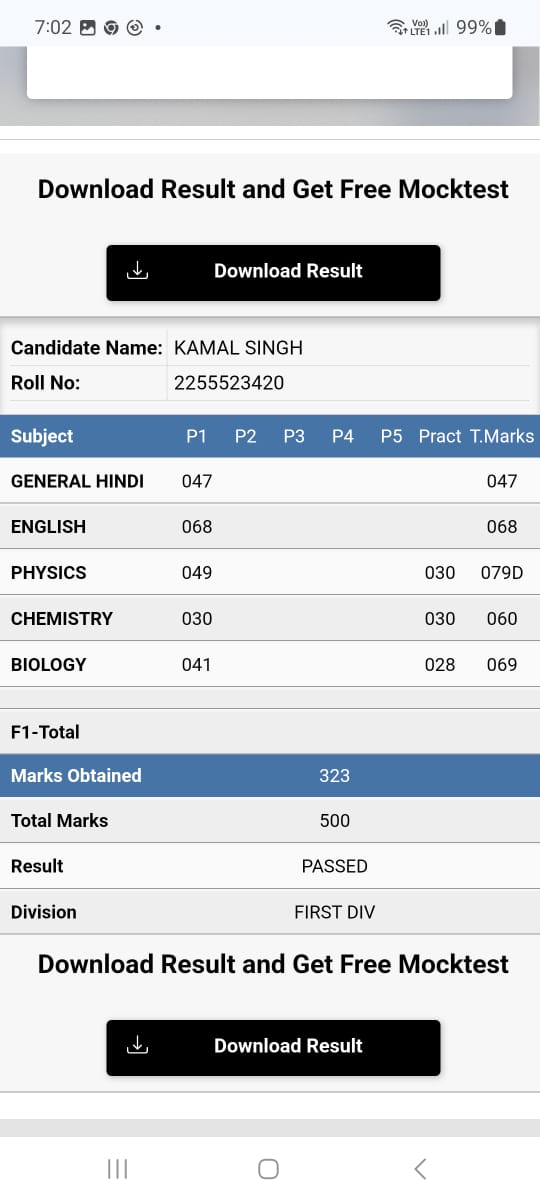Tap the Subject column header

[x=42, y=436]
